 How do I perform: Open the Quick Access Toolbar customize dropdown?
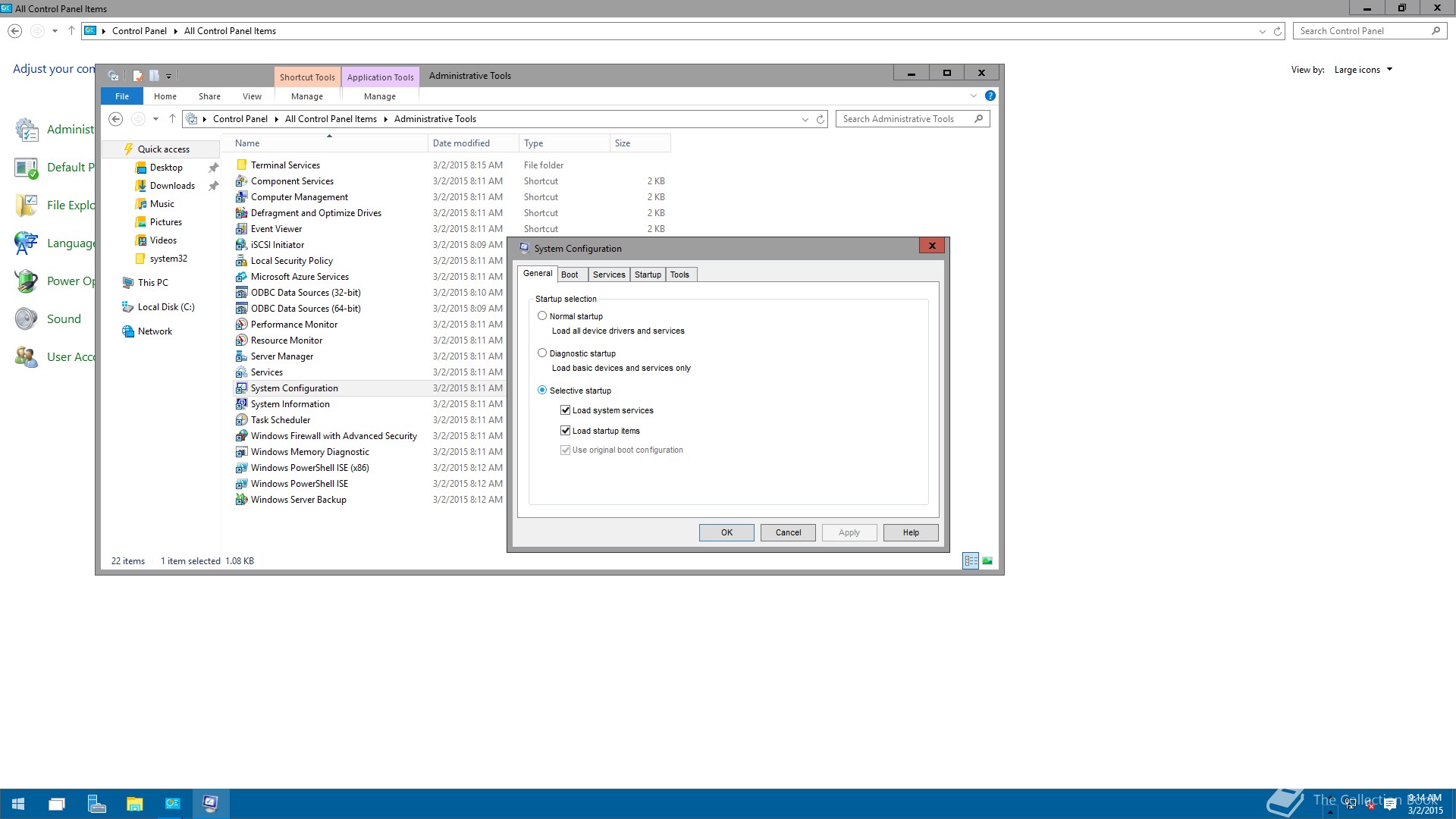pos(169,76)
